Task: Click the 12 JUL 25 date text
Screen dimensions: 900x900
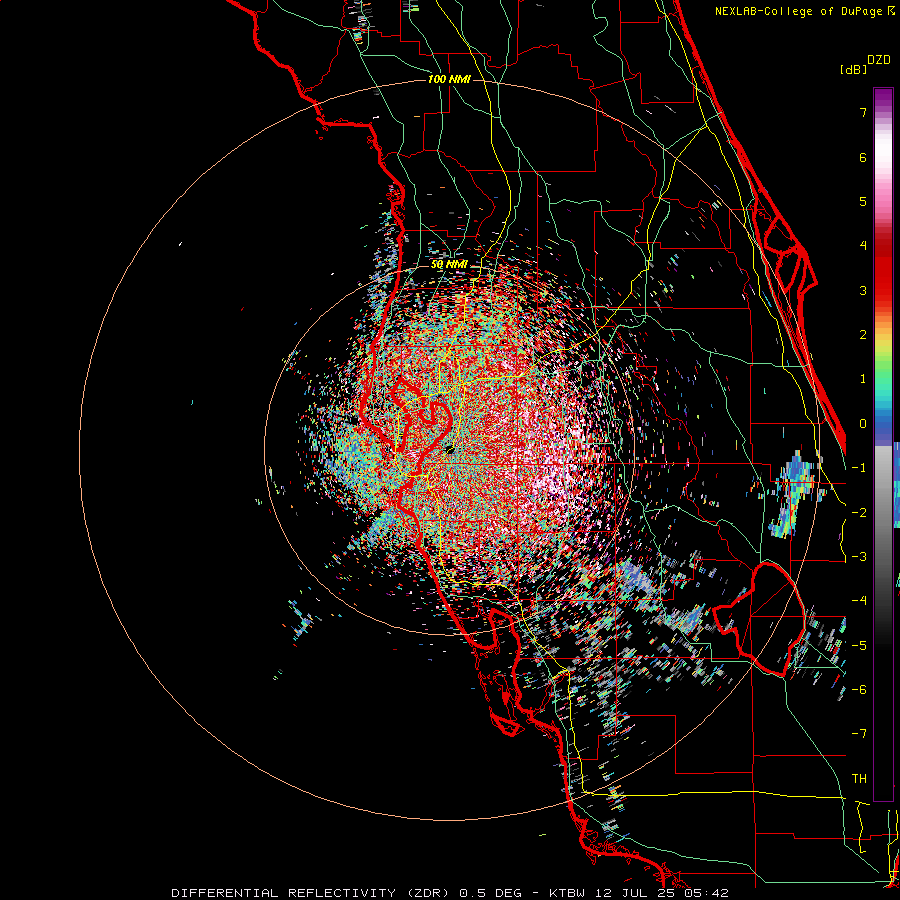Action: coord(635,893)
